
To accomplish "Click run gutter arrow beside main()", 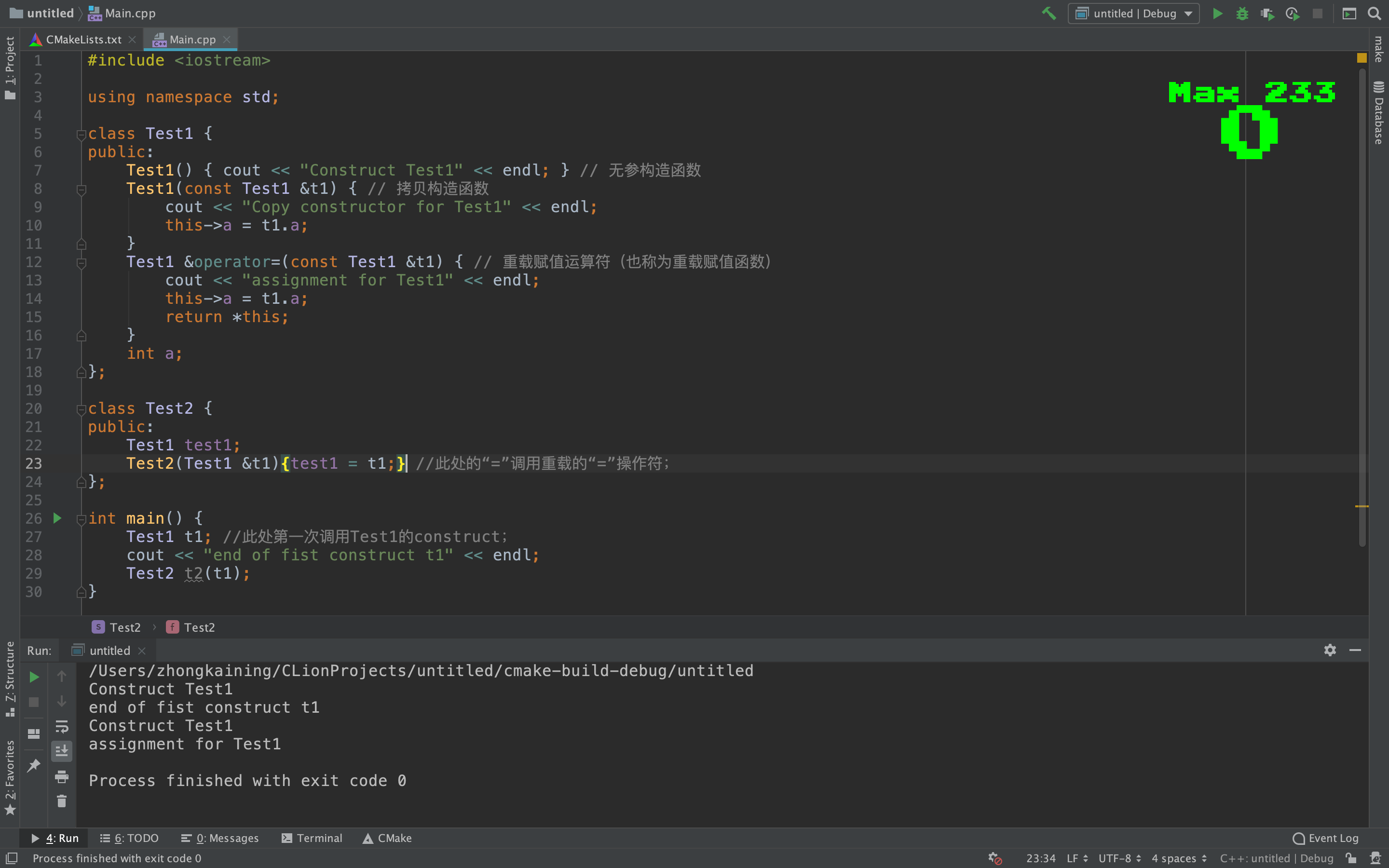I will (x=57, y=518).
